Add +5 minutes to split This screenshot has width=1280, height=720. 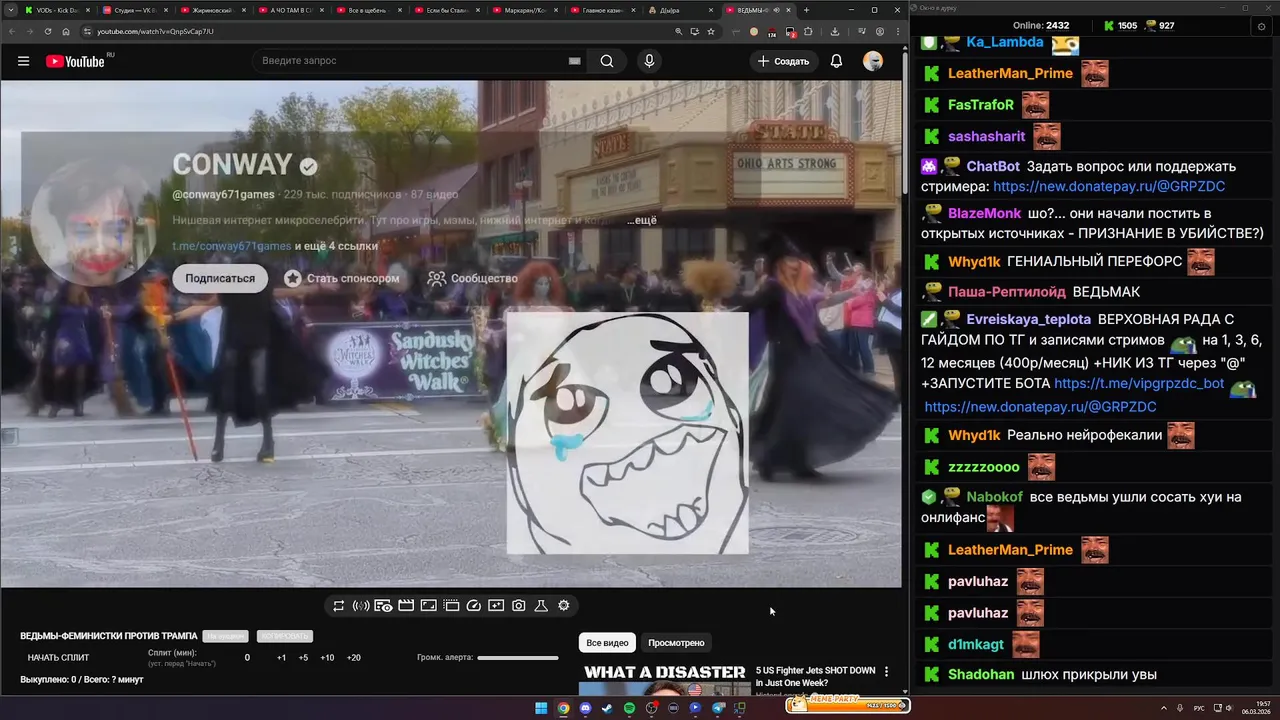tap(303, 658)
